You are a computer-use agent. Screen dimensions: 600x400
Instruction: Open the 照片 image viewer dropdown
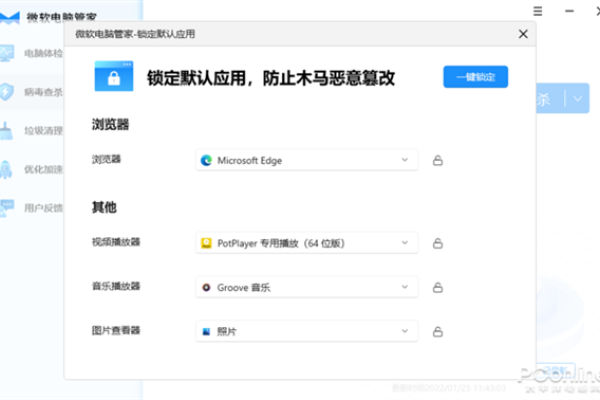[307, 331]
